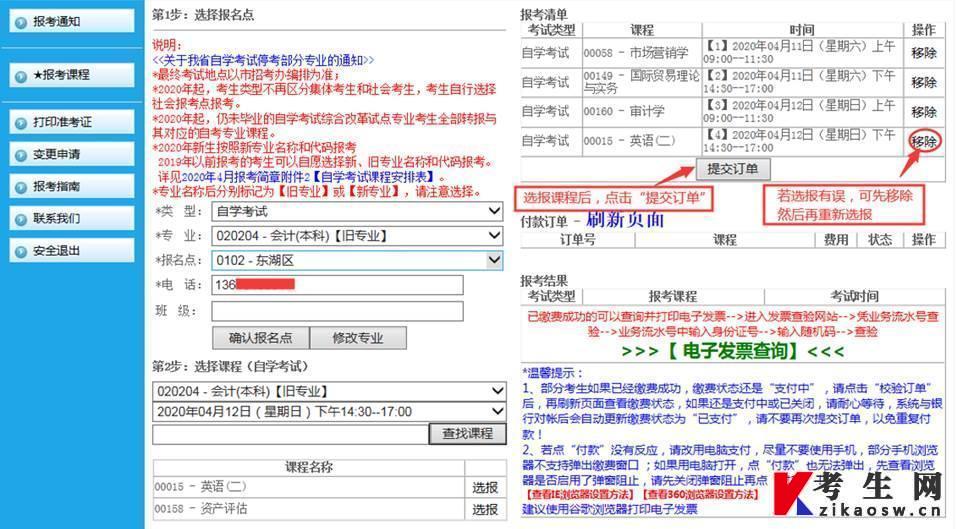The width and height of the screenshot is (956, 529).
Task: Click course name 00015 - 英语(二) in course list
Action: point(200,487)
